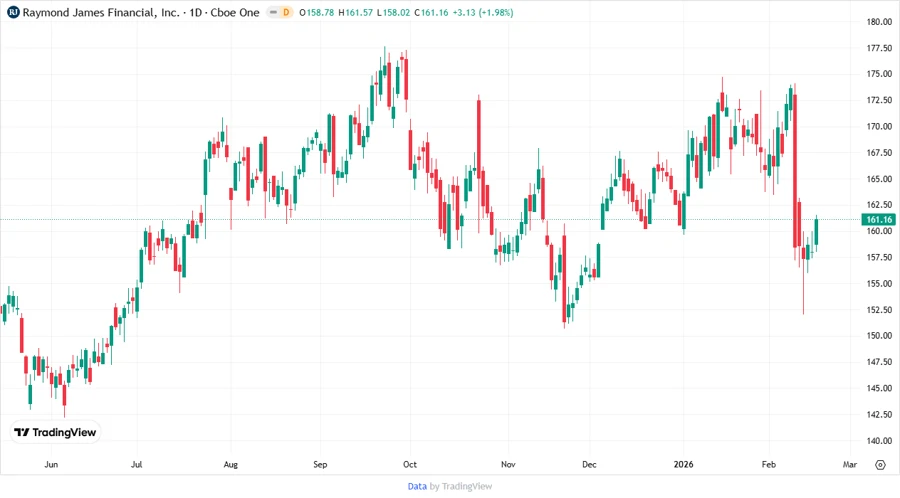900x498 pixels.
Task: Open the Data link below the chart
Action: click(x=417, y=487)
